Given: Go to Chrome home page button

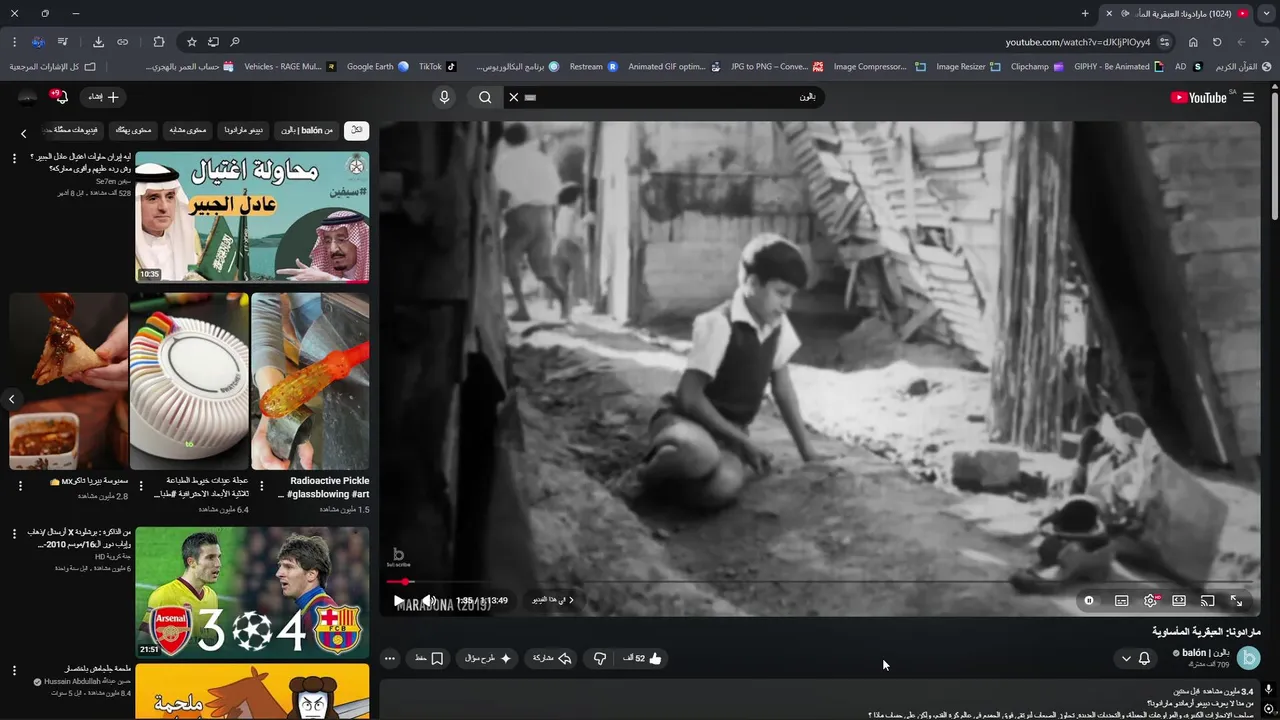Looking at the screenshot, I should click(1193, 42).
